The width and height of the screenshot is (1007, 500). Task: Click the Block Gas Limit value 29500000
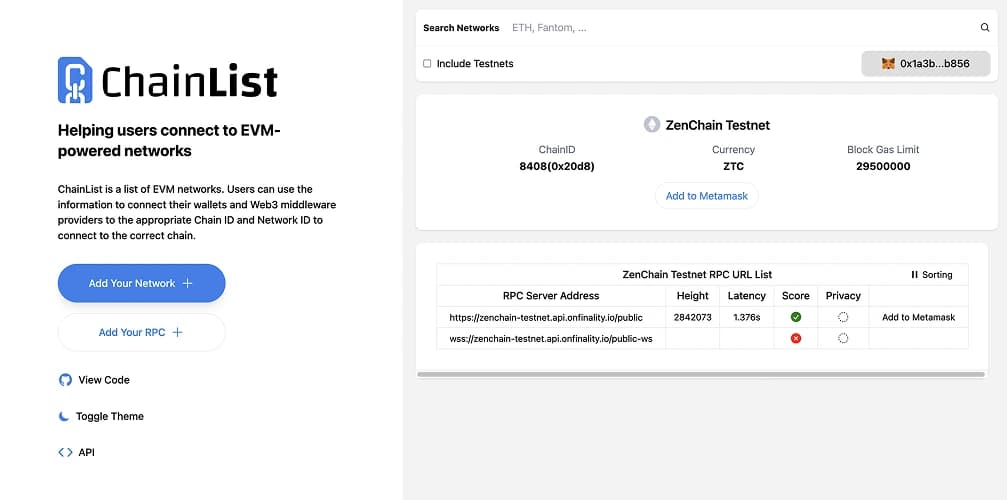pyautogui.click(x=883, y=166)
